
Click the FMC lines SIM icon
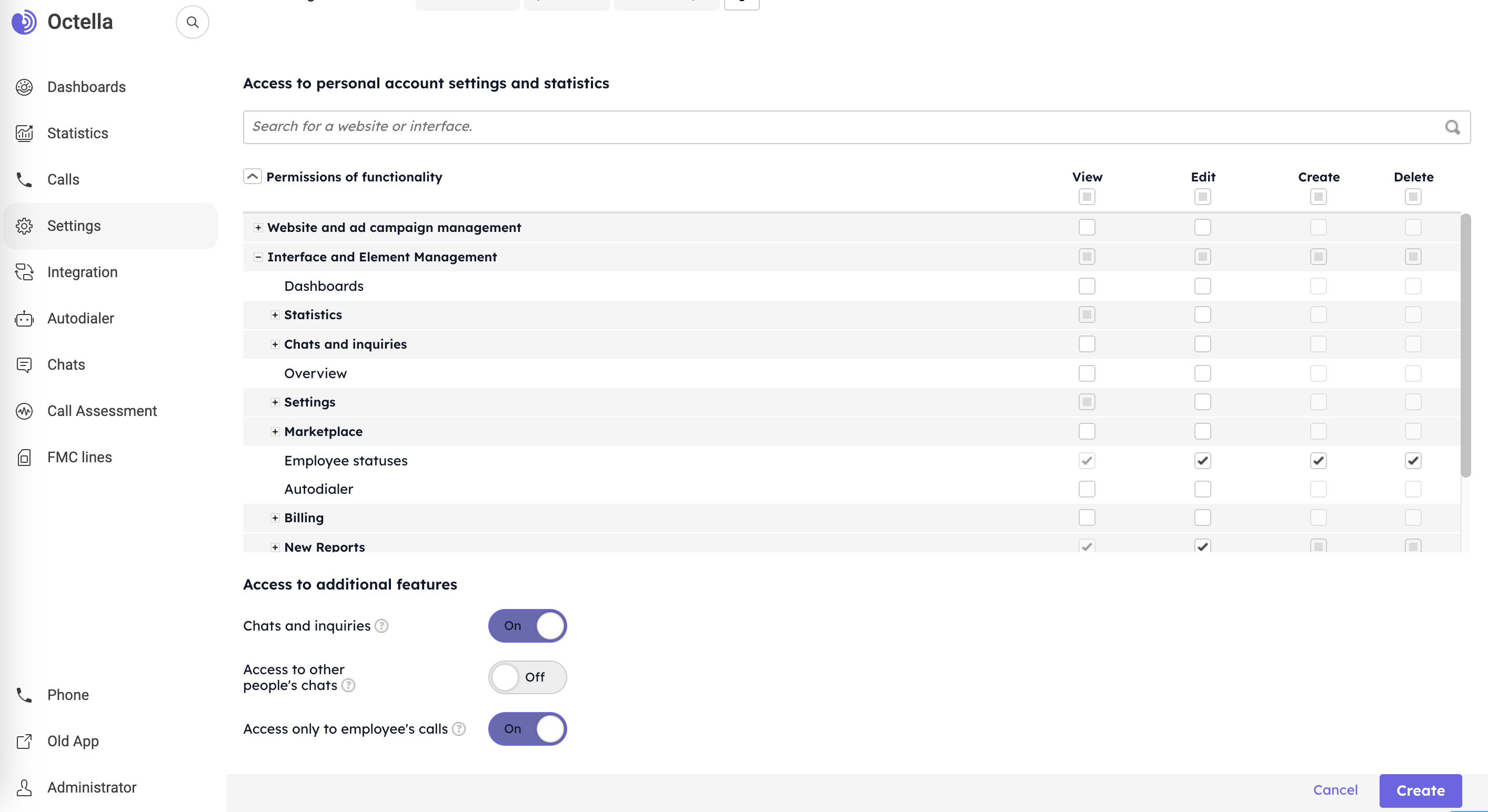coord(24,458)
